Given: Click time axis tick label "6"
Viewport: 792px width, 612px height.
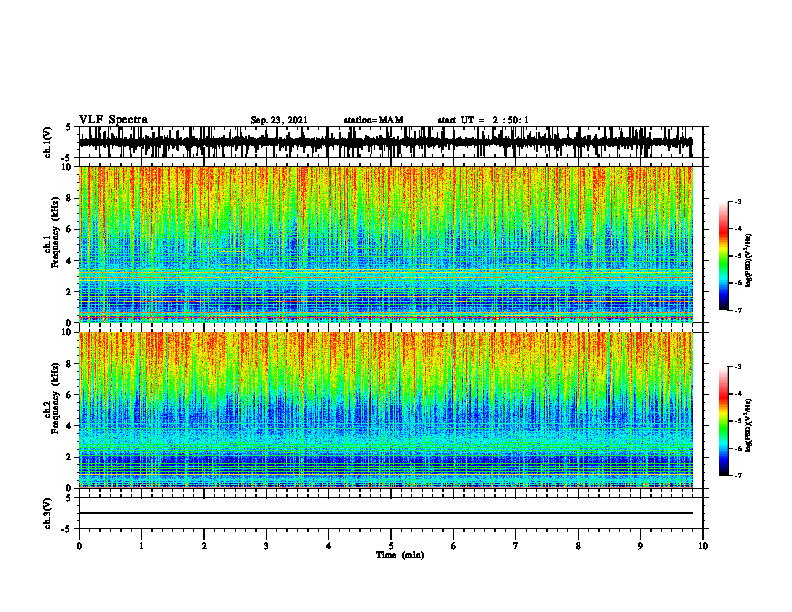Looking at the screenshot, I should click(454, 546).
